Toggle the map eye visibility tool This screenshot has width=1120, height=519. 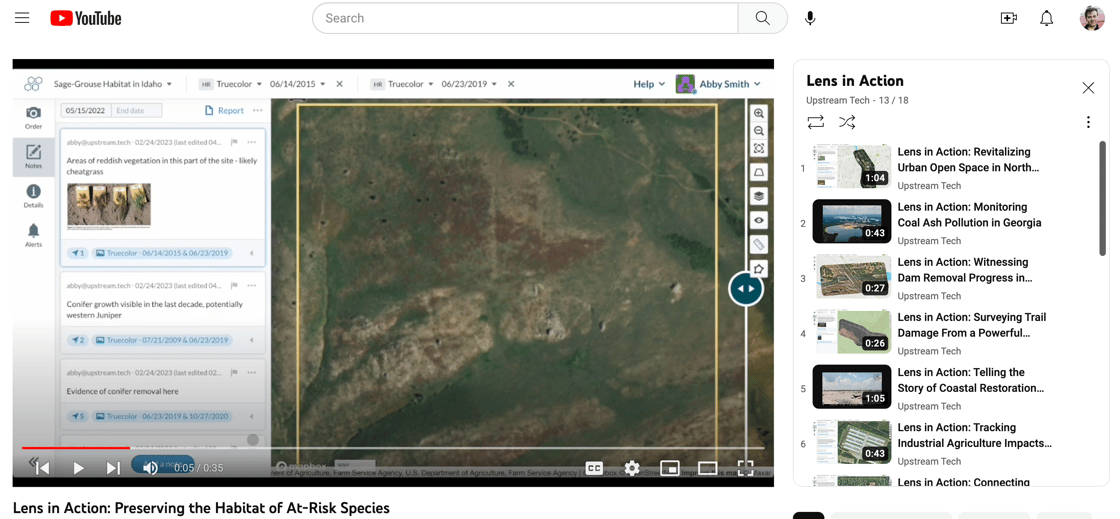coord(759,221)
